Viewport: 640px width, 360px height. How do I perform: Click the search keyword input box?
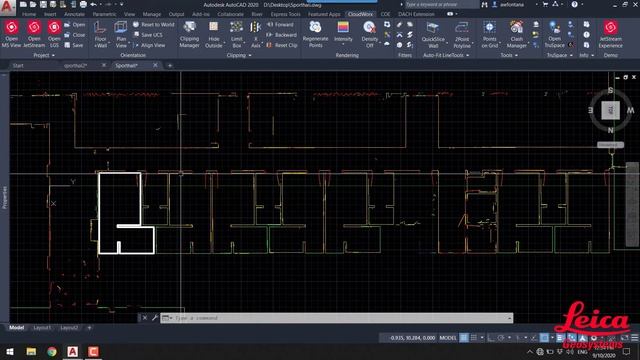(441, 4)
